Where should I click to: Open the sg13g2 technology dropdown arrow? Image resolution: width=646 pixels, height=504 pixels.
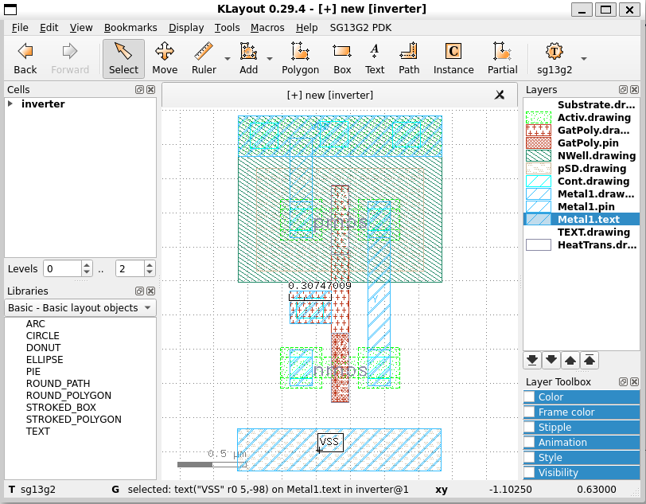click(584, 58)
